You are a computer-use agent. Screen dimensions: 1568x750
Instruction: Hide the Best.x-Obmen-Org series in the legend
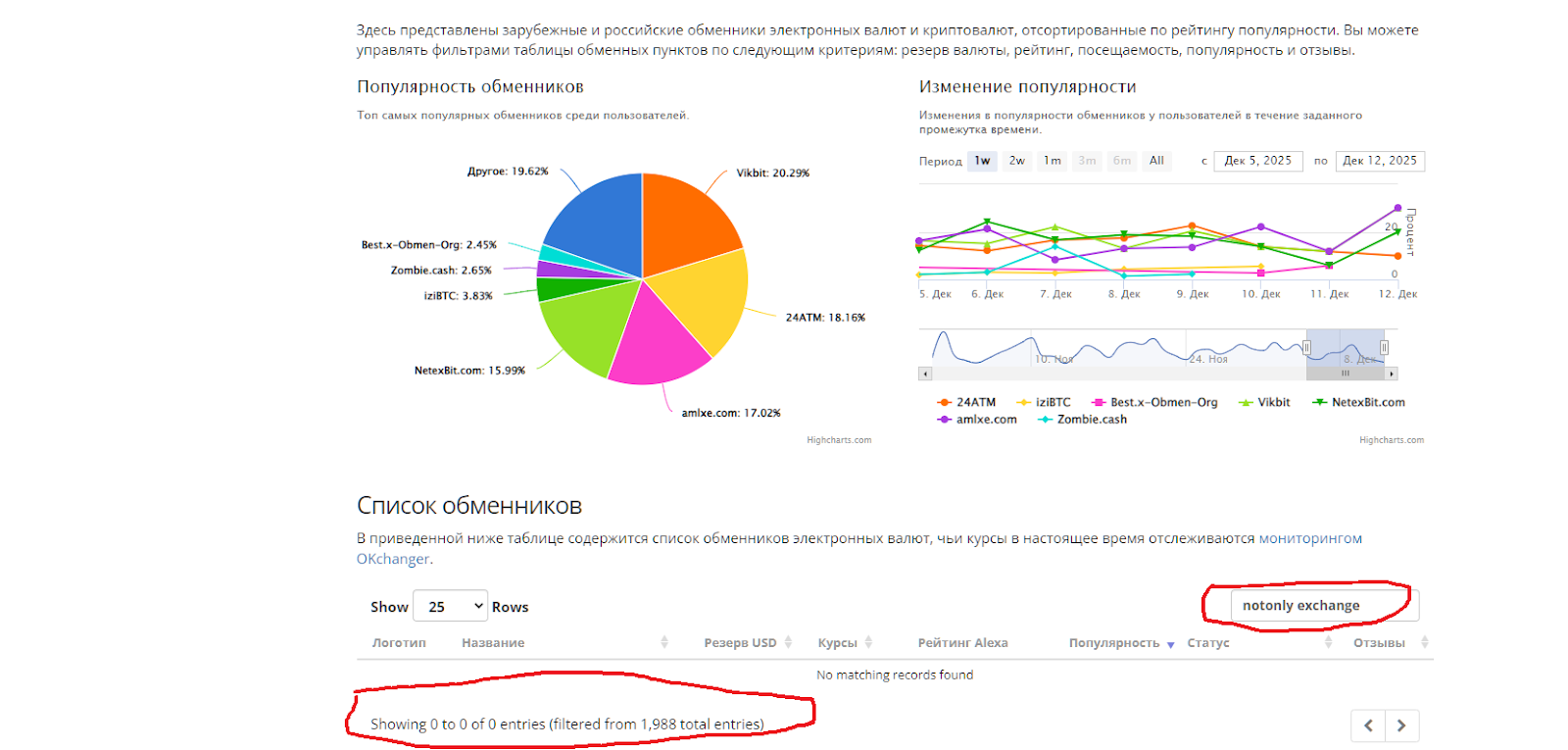tap(1154, 403)
